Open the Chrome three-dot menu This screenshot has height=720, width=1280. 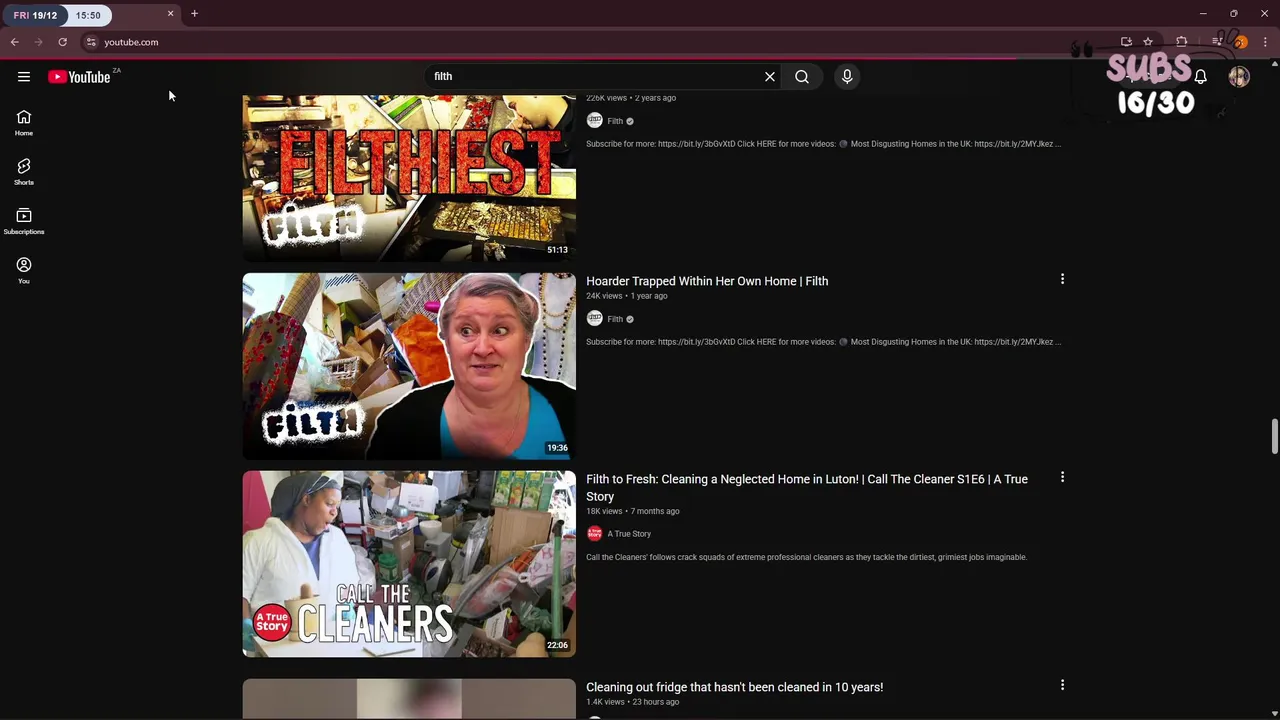click(1265, 42)
